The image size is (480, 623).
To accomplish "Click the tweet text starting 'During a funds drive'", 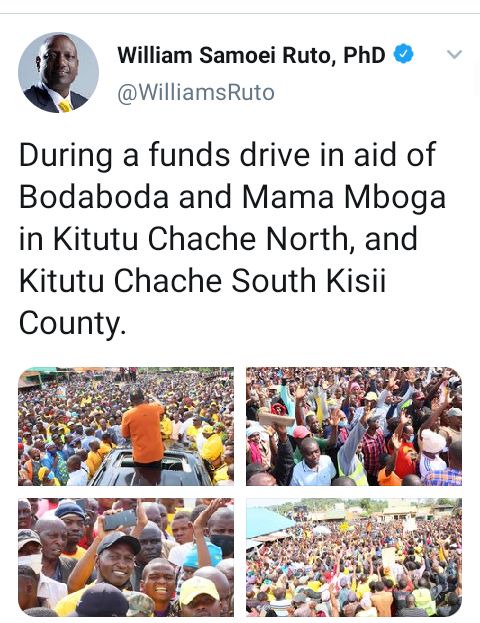I will [232, 238].
